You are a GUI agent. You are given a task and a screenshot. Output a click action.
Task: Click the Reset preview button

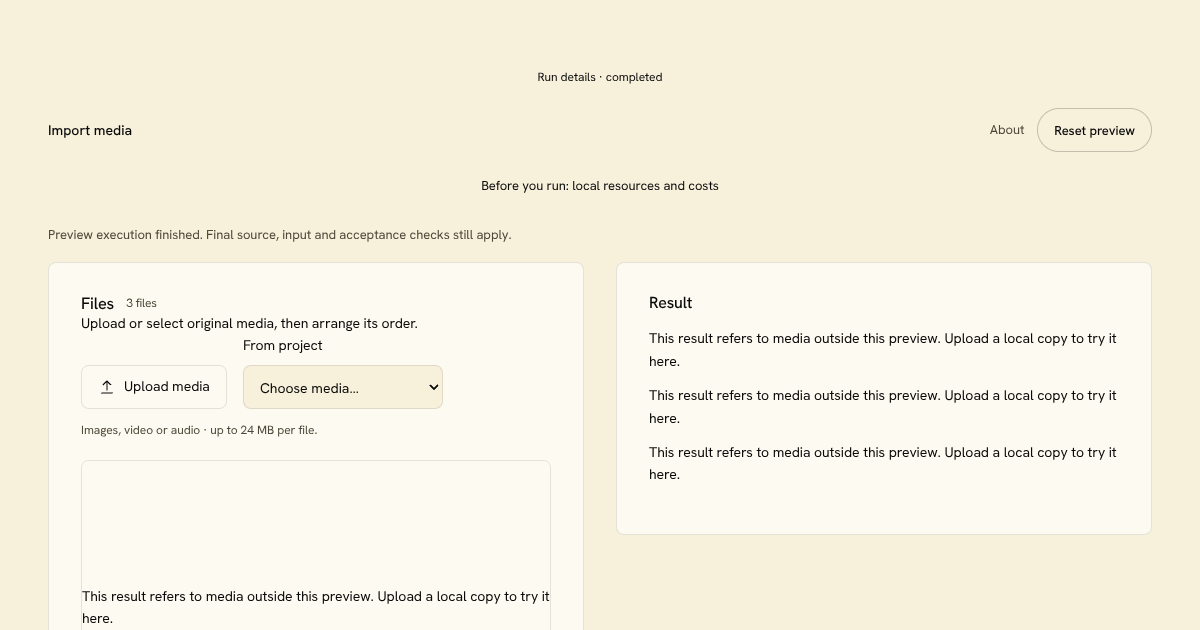pos(1094,130)
